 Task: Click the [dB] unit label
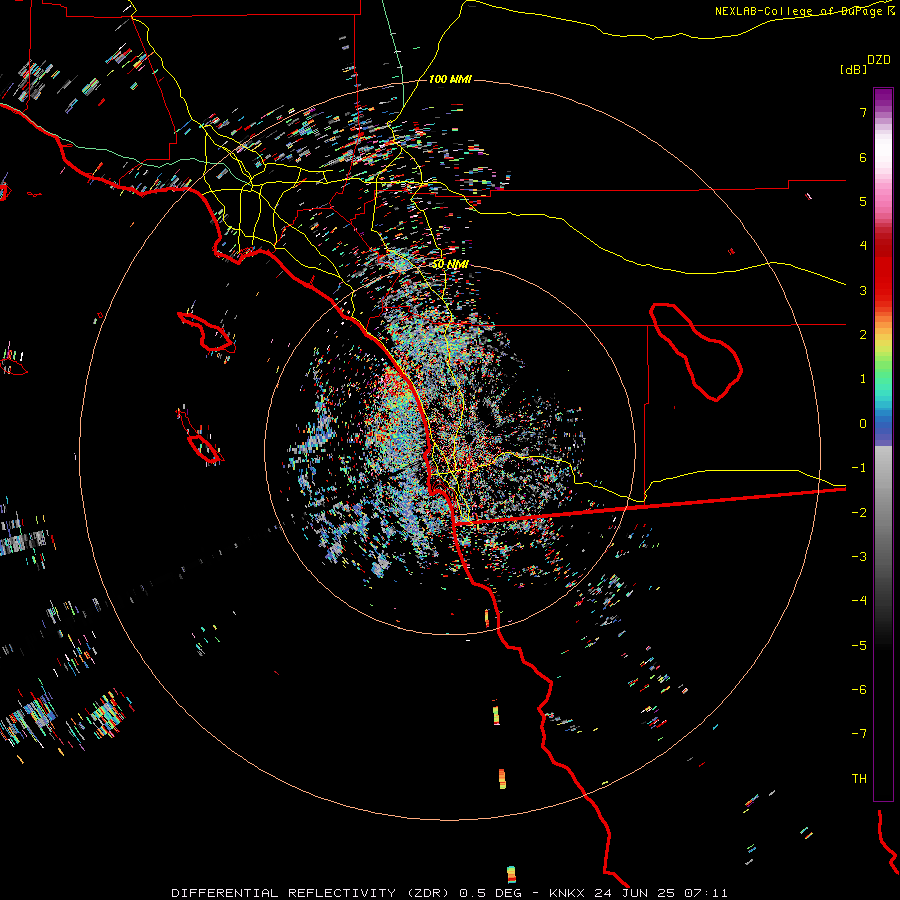(853, 69)
